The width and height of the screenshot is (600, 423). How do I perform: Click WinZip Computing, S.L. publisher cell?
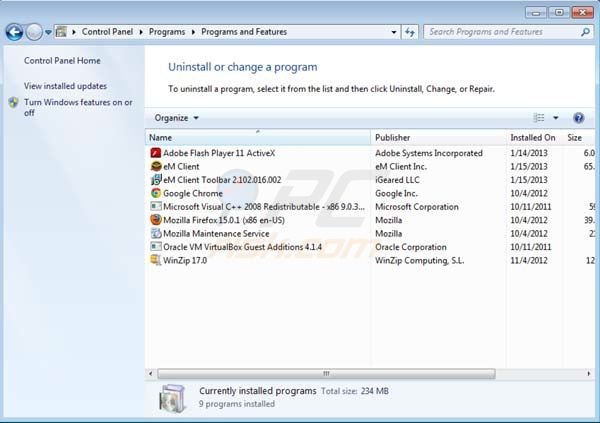(x=419, y=260)
